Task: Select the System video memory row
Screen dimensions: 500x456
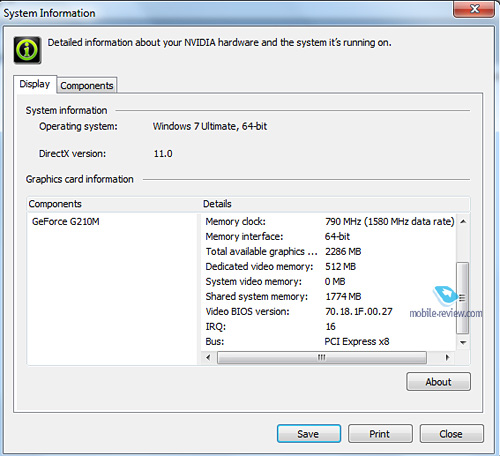Action: coord(329,282)
